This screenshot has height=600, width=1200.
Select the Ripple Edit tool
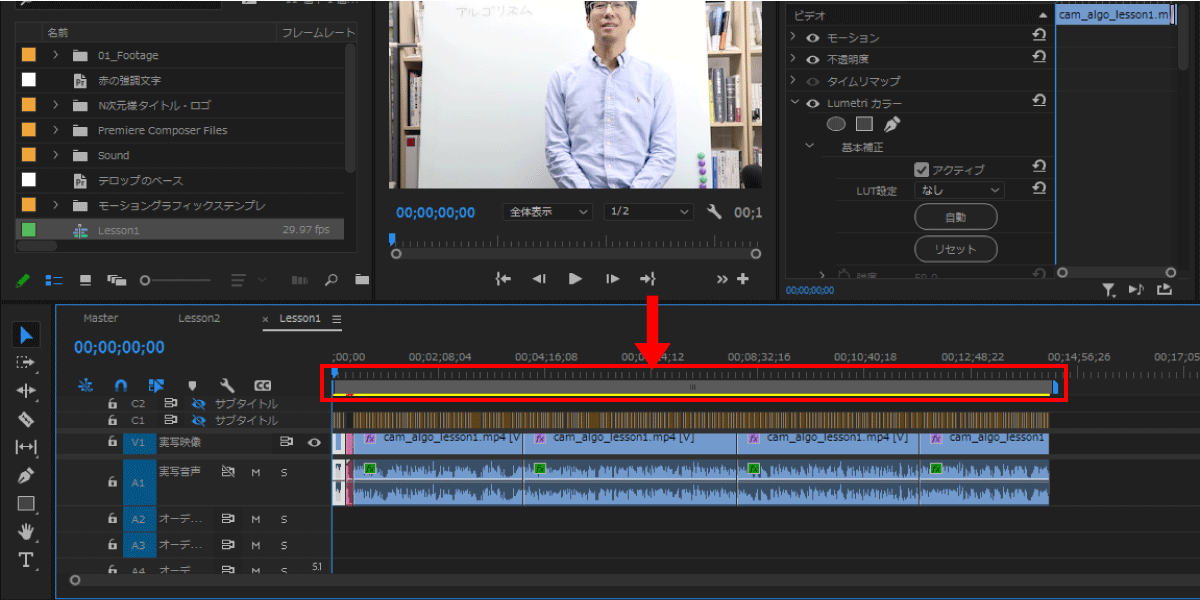[x=27, y=391]
